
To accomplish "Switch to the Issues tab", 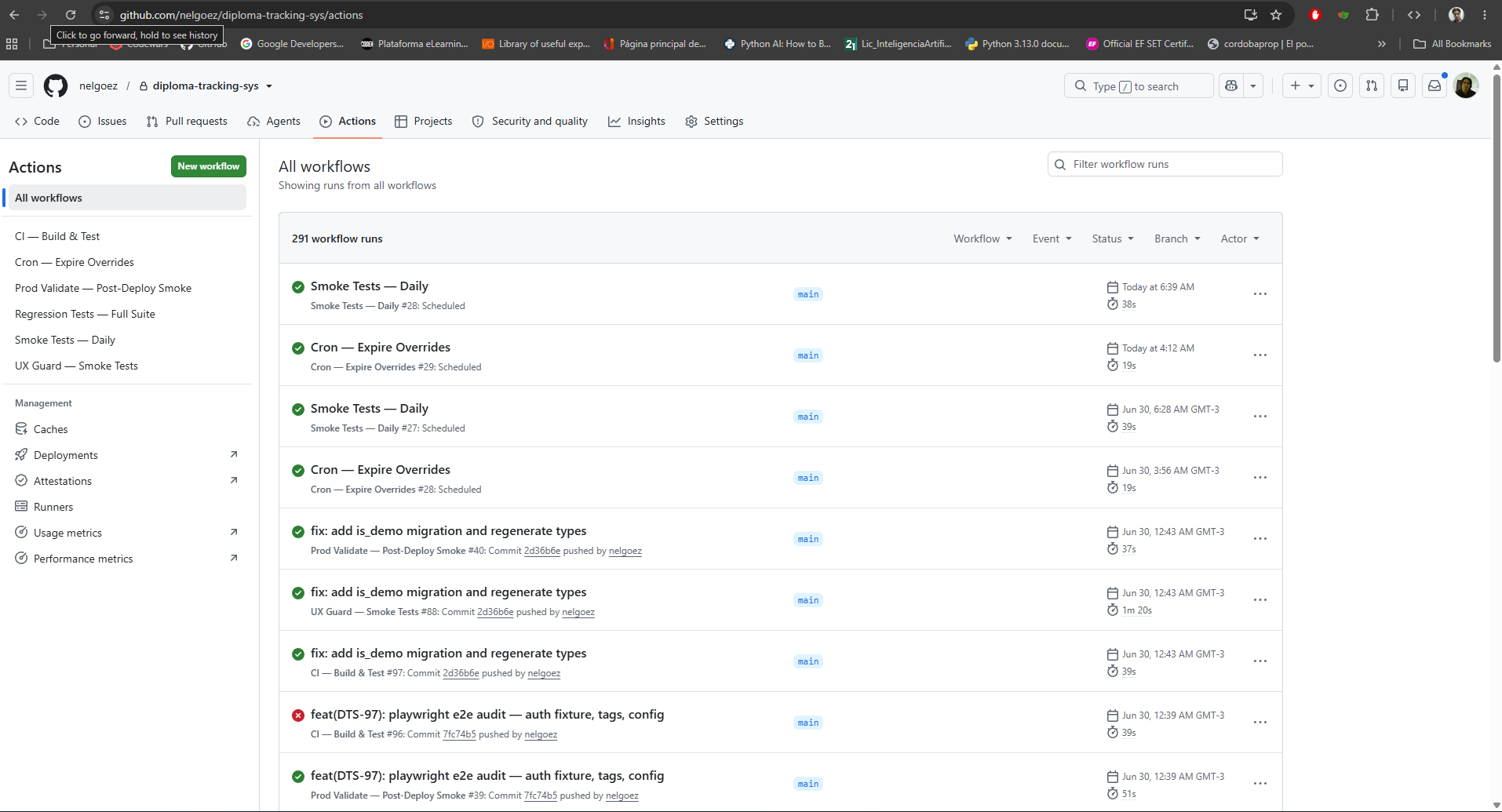I will 103,121.
